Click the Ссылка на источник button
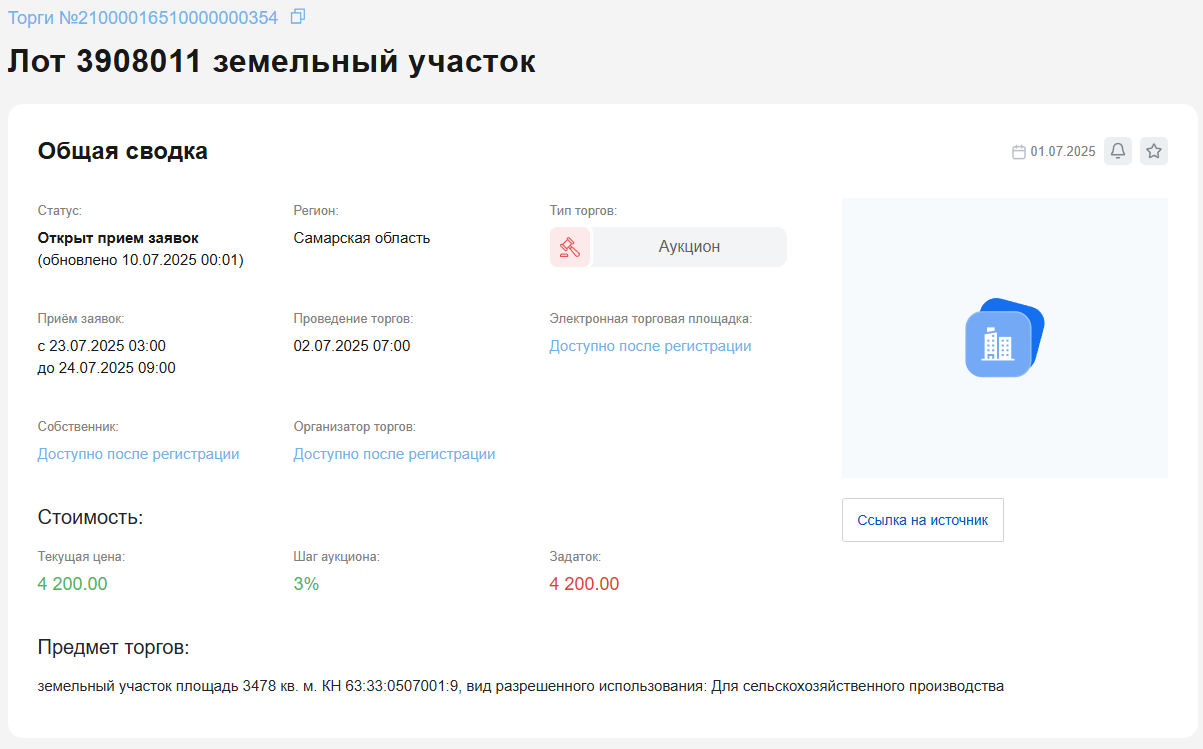The image size is (1203, 749). pos(922,520)
